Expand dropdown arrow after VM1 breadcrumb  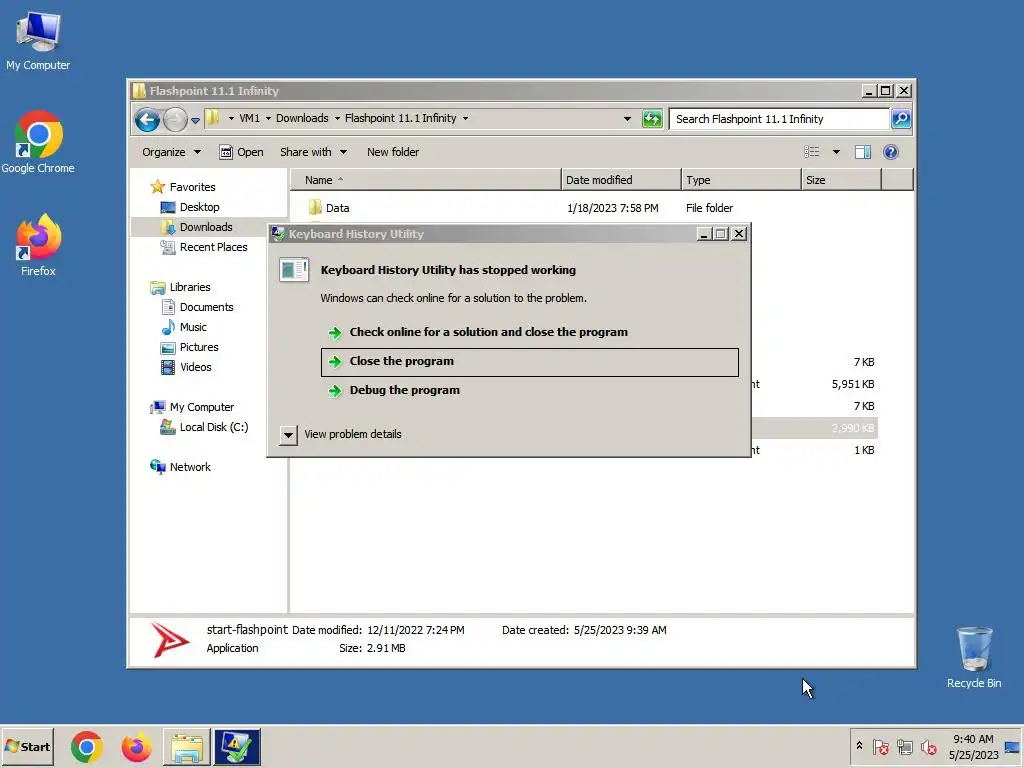pos(268,119)
